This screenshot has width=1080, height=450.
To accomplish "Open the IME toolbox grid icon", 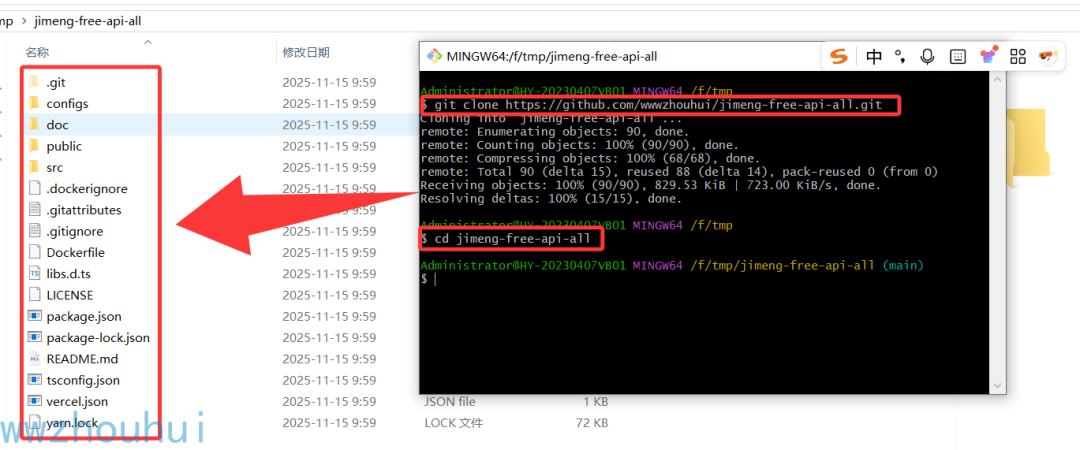I will 1018,57.
